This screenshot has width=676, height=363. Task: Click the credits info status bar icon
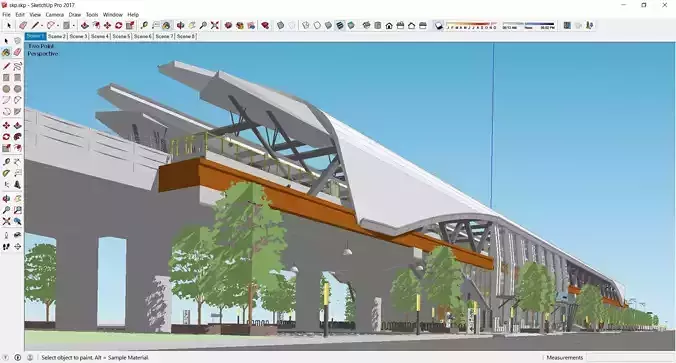[18, 357]
